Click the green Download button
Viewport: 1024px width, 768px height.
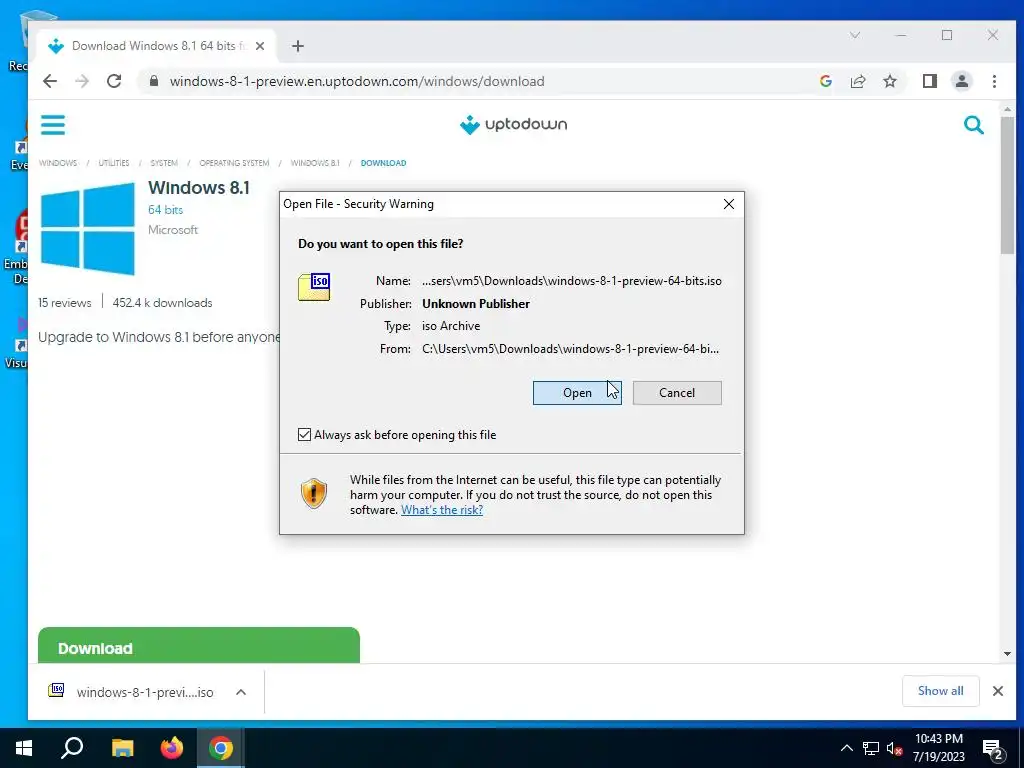199,645
